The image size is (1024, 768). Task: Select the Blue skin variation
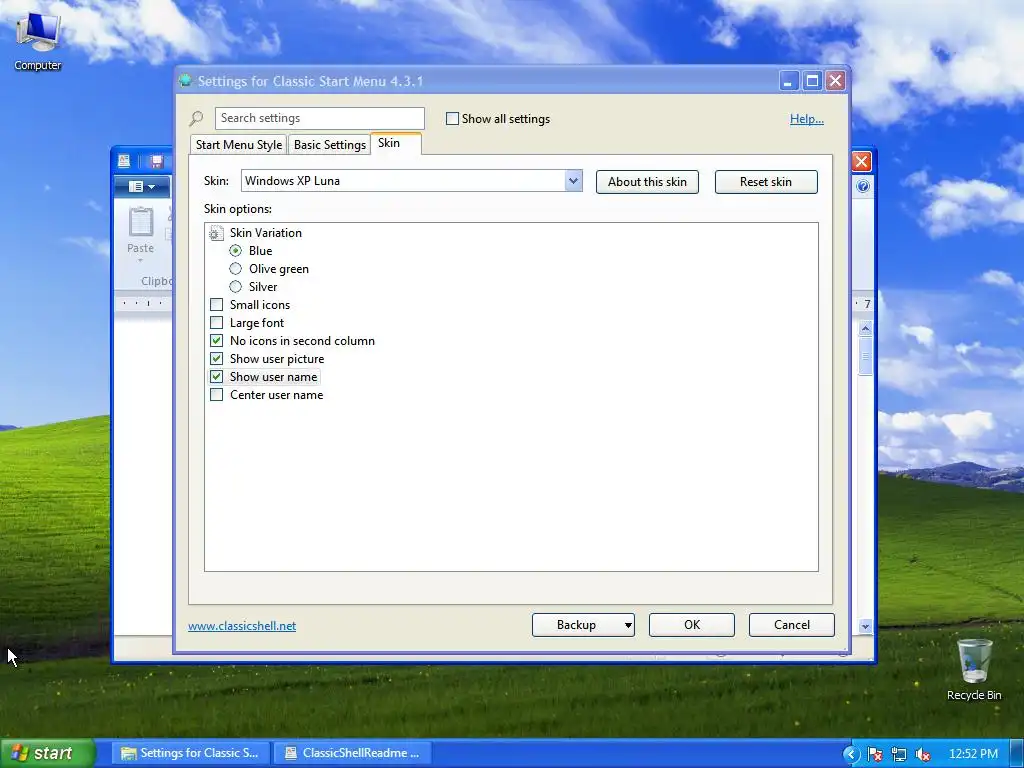(236, 251)
